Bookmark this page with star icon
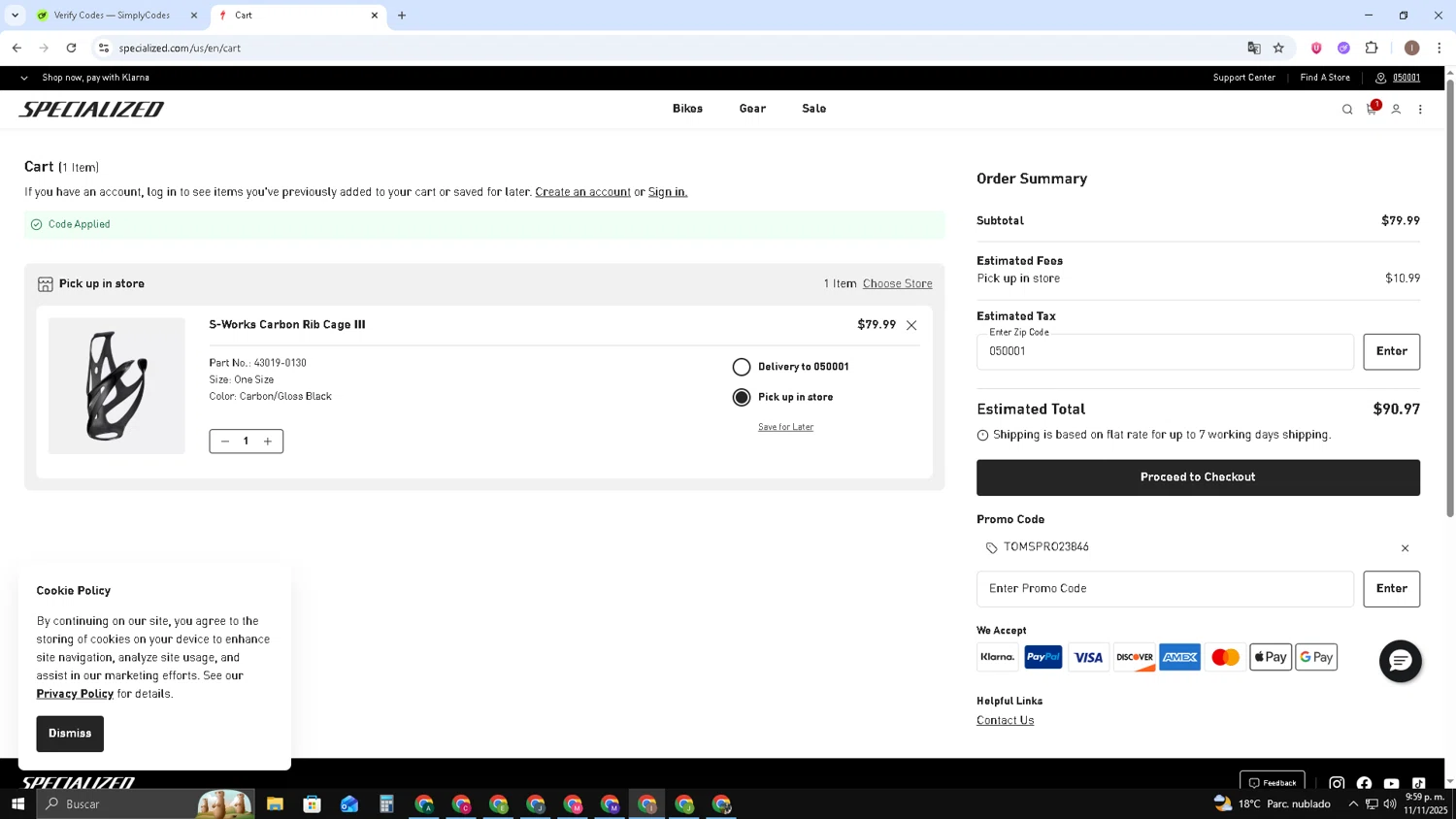The height and width of the screenshot is (819, 1456). coord(1278,48)
